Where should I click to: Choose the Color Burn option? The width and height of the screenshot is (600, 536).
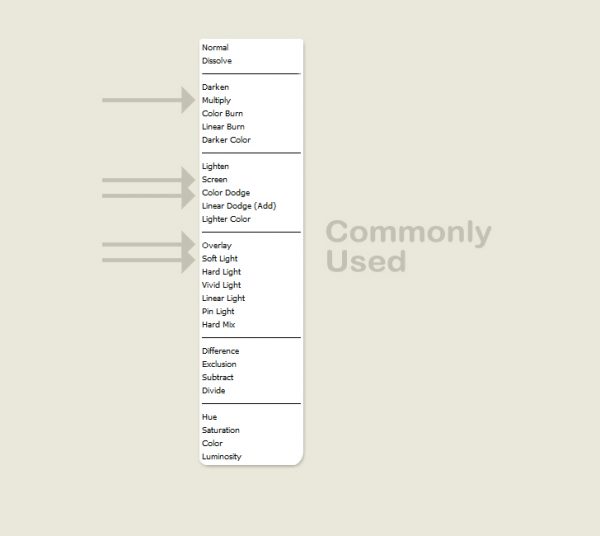(222, 114)
